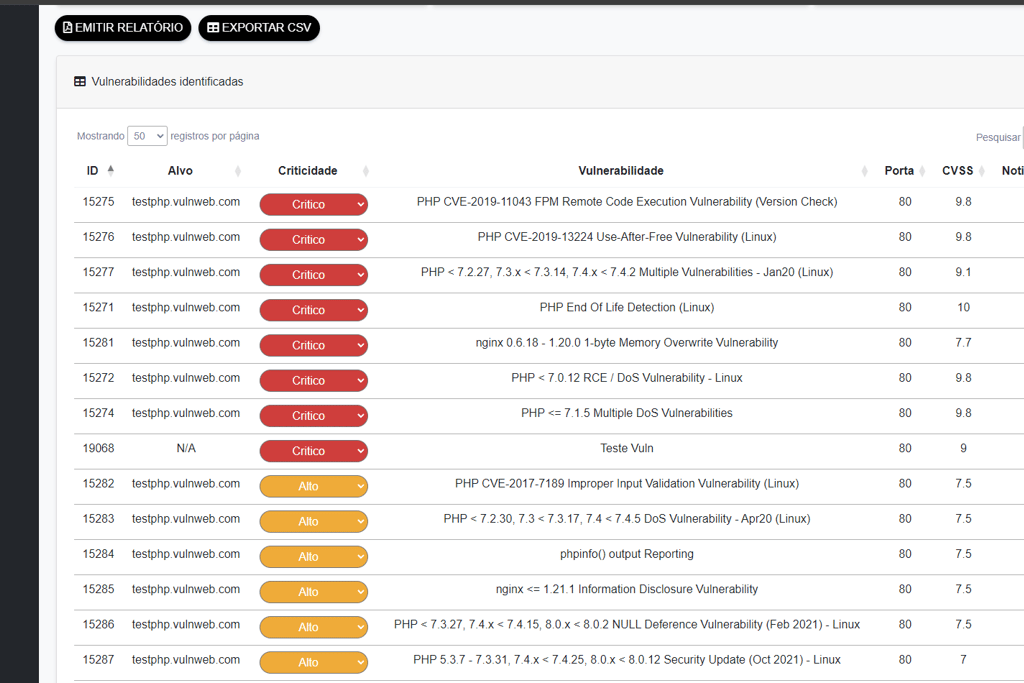Click the Pesquisar search field
This screenshot has height=683, width=1024.
click(1021, 137)
